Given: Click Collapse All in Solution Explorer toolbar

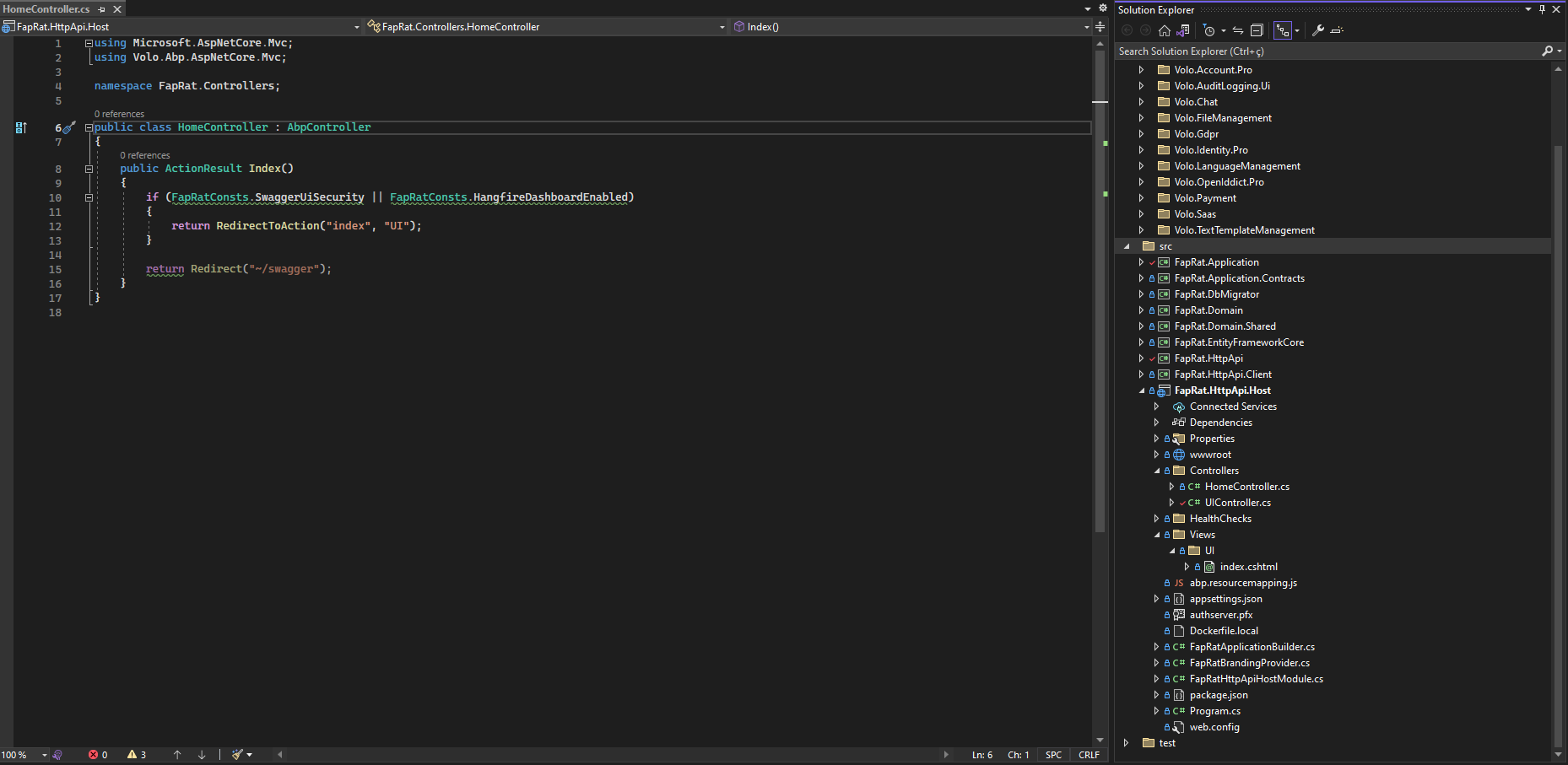Looking at the screenshot, I should (1257, 30).
